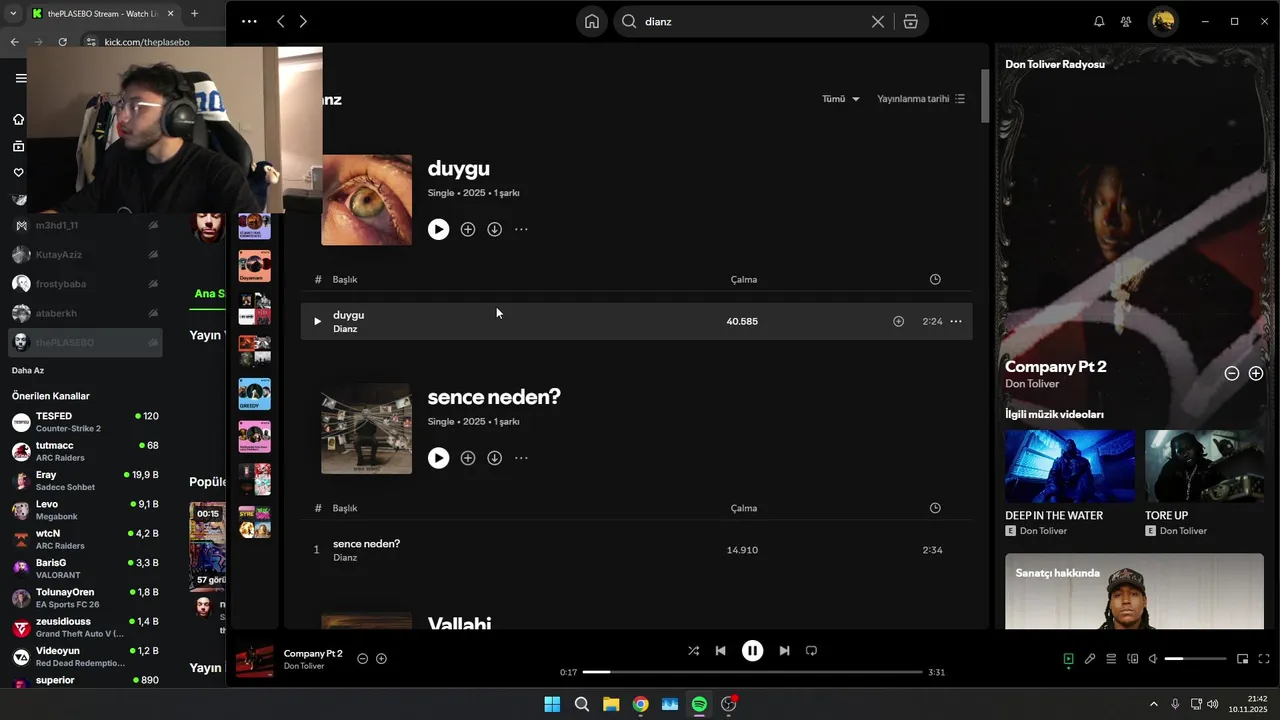Open the Yayınlanma tarihi sort menu
This screenshot has height=720, width=1280.
(921, 99)
